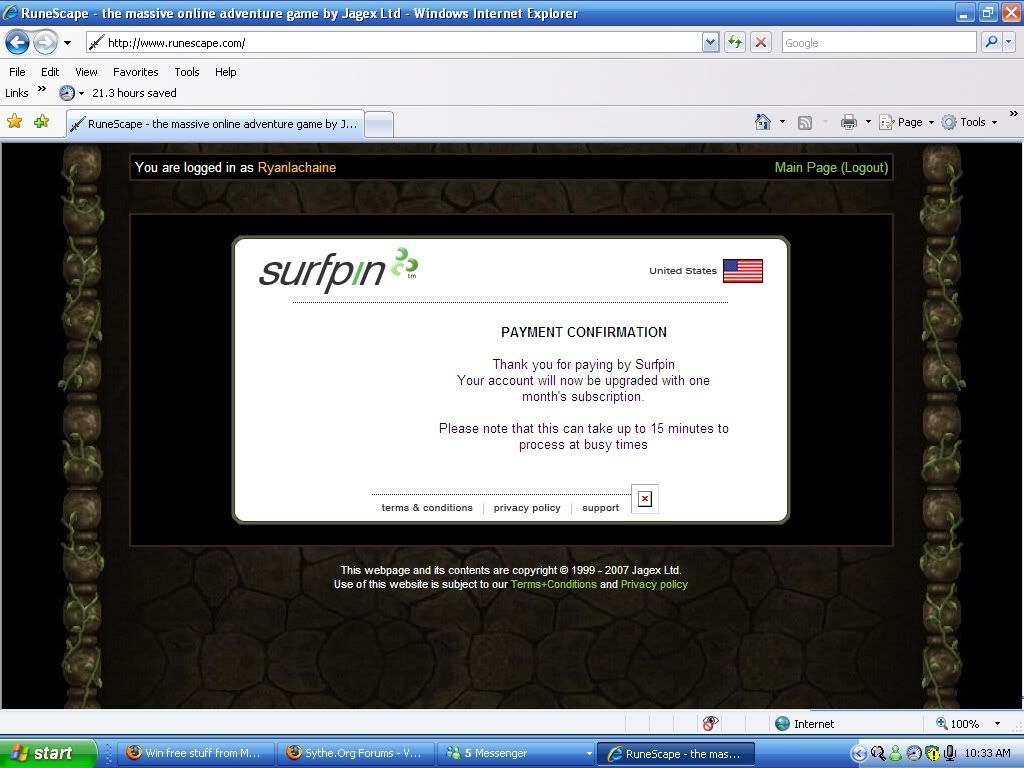1024x768 pixels.
Task: Open the speed gauge toolbar dropdown arrow
Action: (81, 93)
